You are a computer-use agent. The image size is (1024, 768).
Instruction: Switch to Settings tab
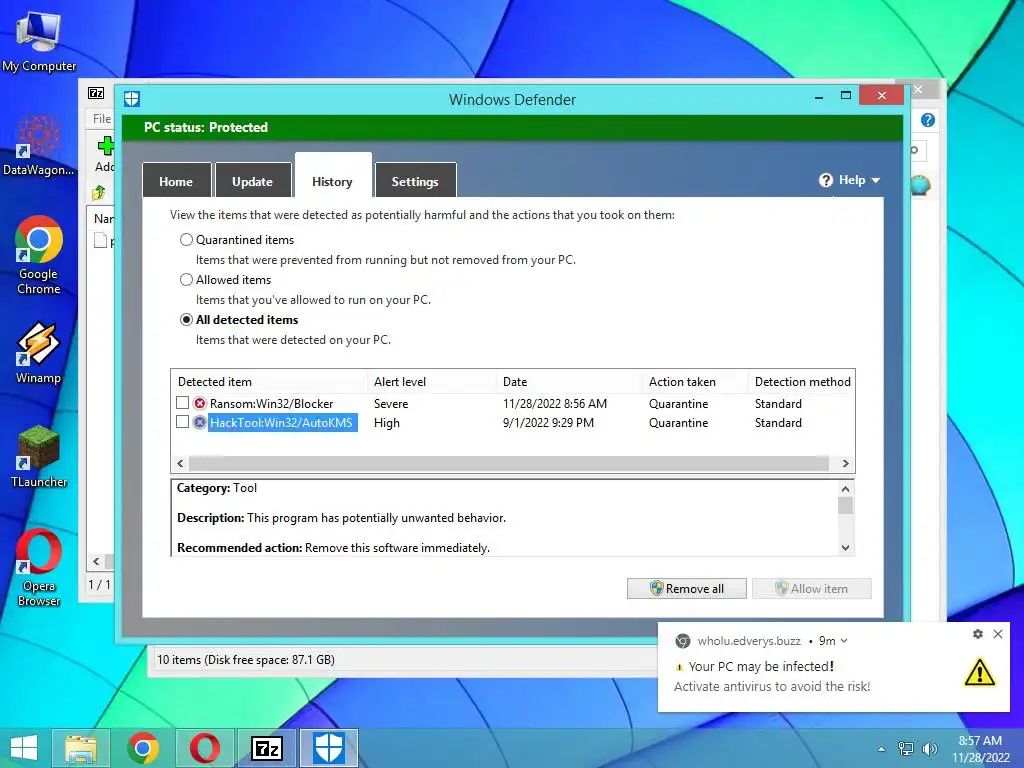[415, 181]
